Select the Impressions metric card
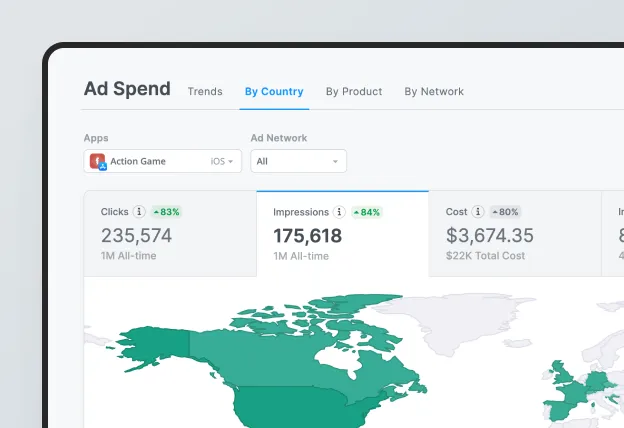This screenshot has width=624, height=428. click(343, 233)
